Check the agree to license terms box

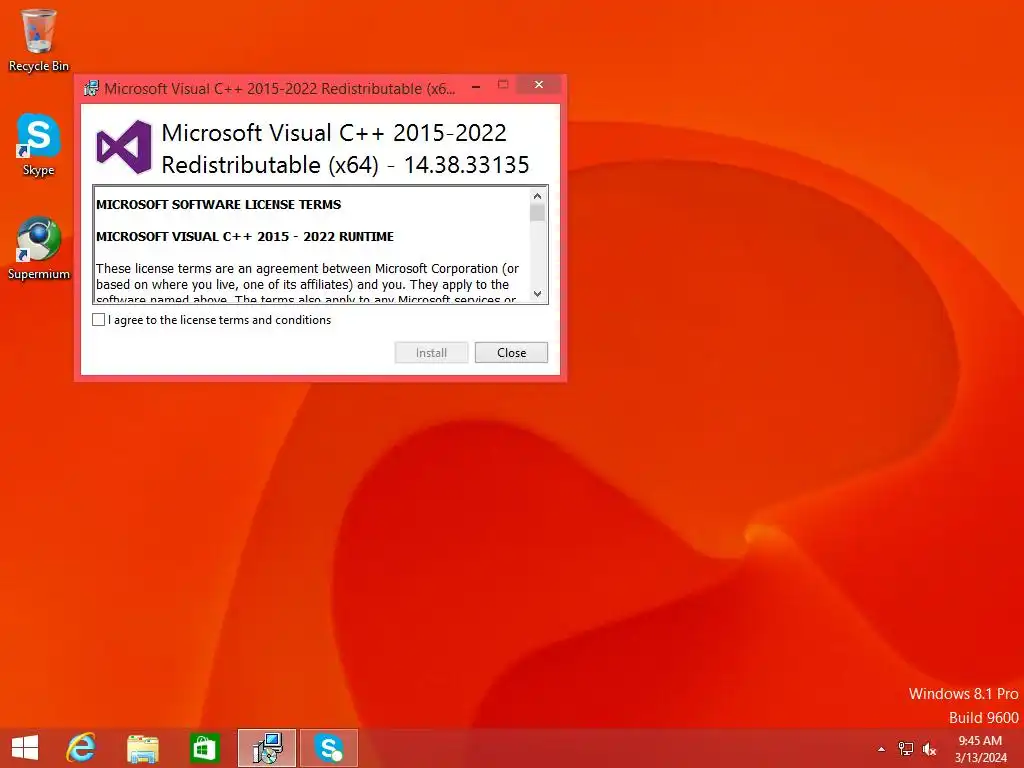coord(99,319)
